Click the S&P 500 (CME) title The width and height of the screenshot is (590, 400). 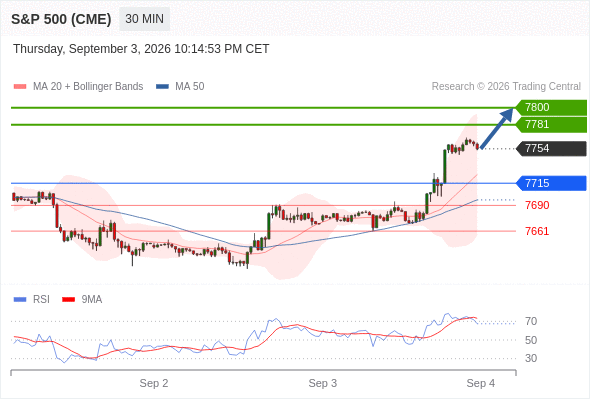tap(61, 19)
